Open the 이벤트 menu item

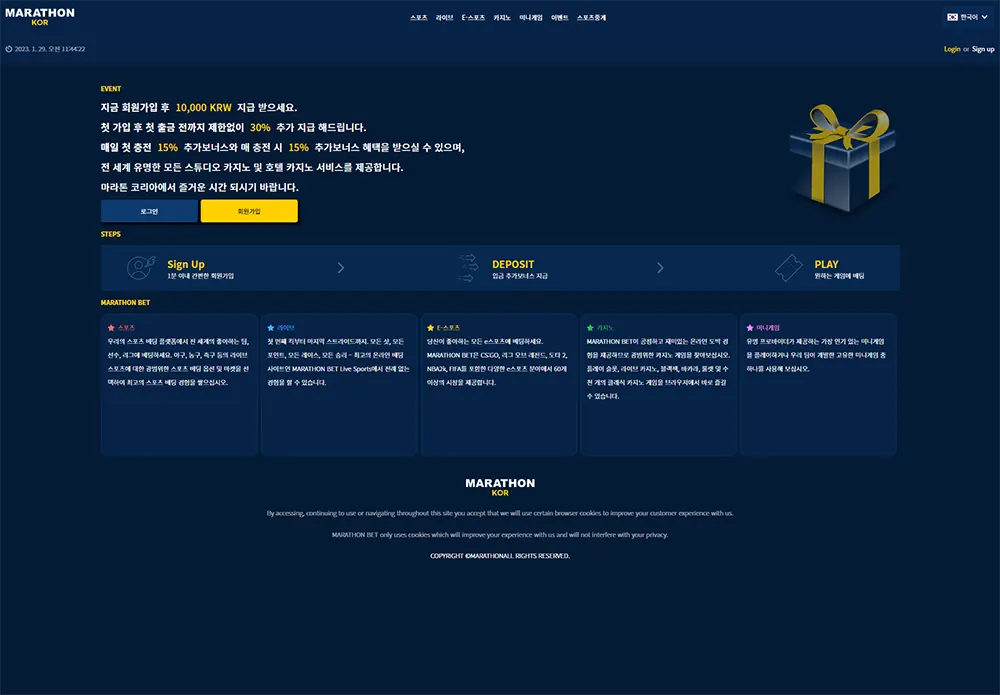[x=559, y=18]
